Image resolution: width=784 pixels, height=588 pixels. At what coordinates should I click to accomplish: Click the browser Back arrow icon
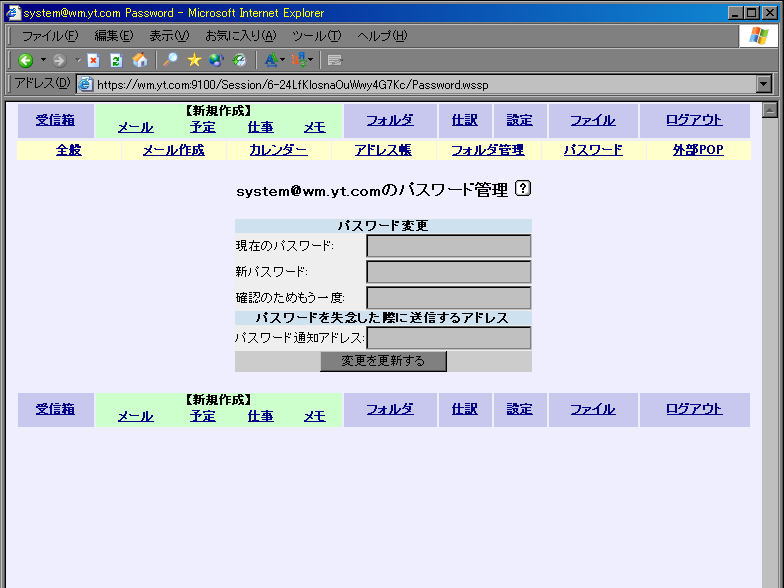click(x=26, y=60)
